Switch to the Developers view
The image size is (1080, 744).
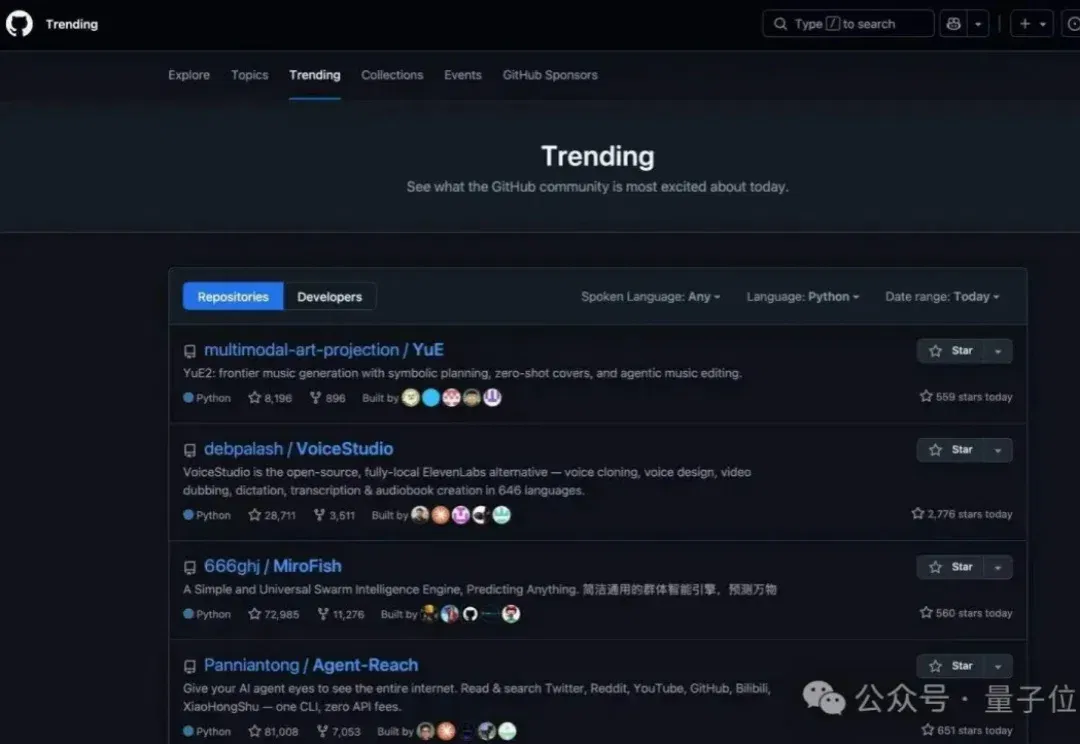[x=330, y=296]
